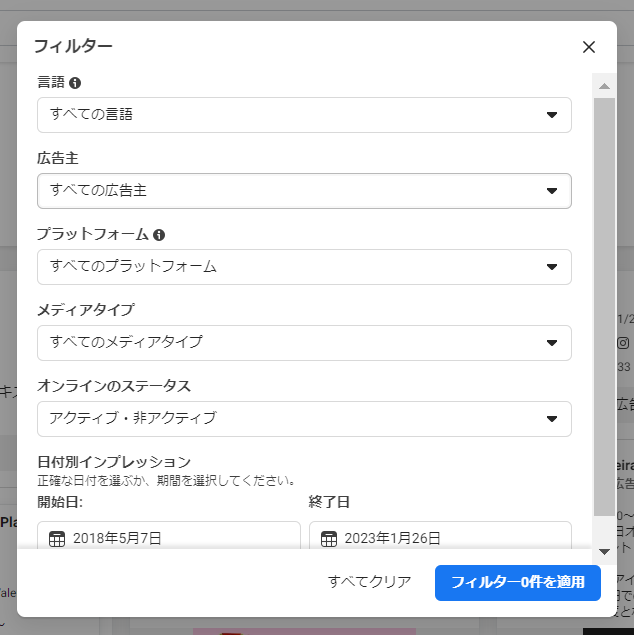Click the すべてクリア button

click(x=369, y=582)
